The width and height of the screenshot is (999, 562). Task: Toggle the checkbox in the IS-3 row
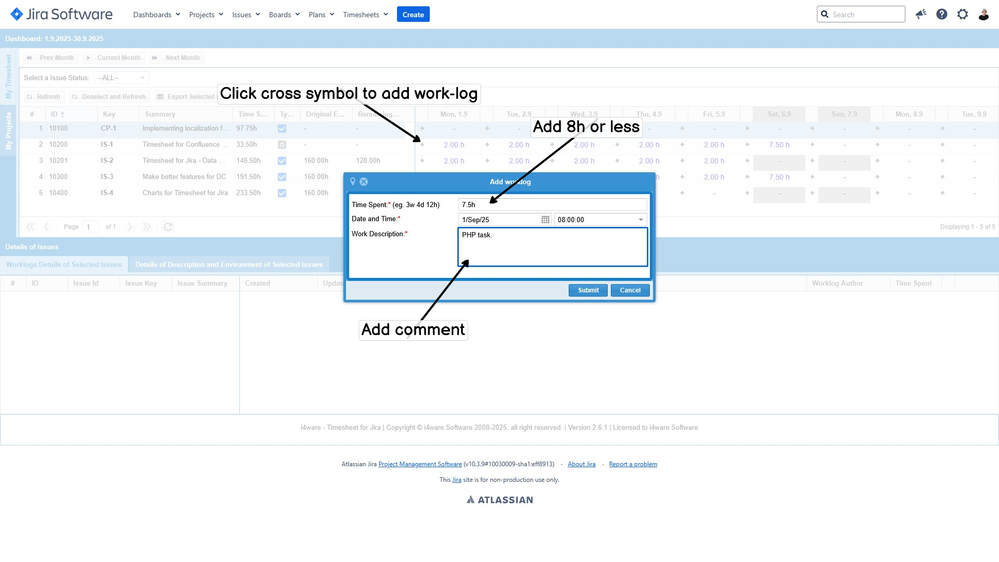tap(282, 177)
